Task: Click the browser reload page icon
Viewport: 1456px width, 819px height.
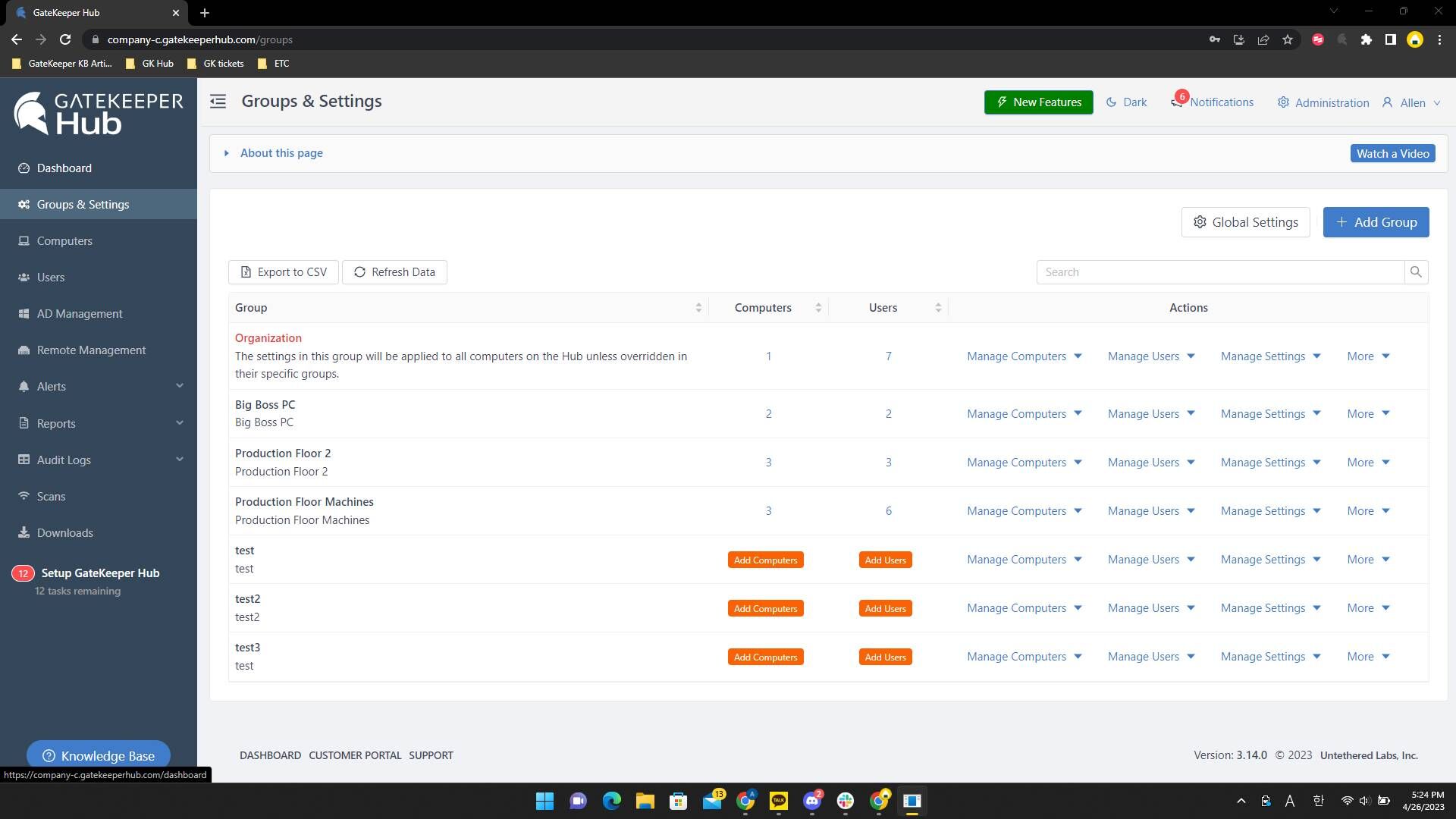Action: tap(65, 39)
